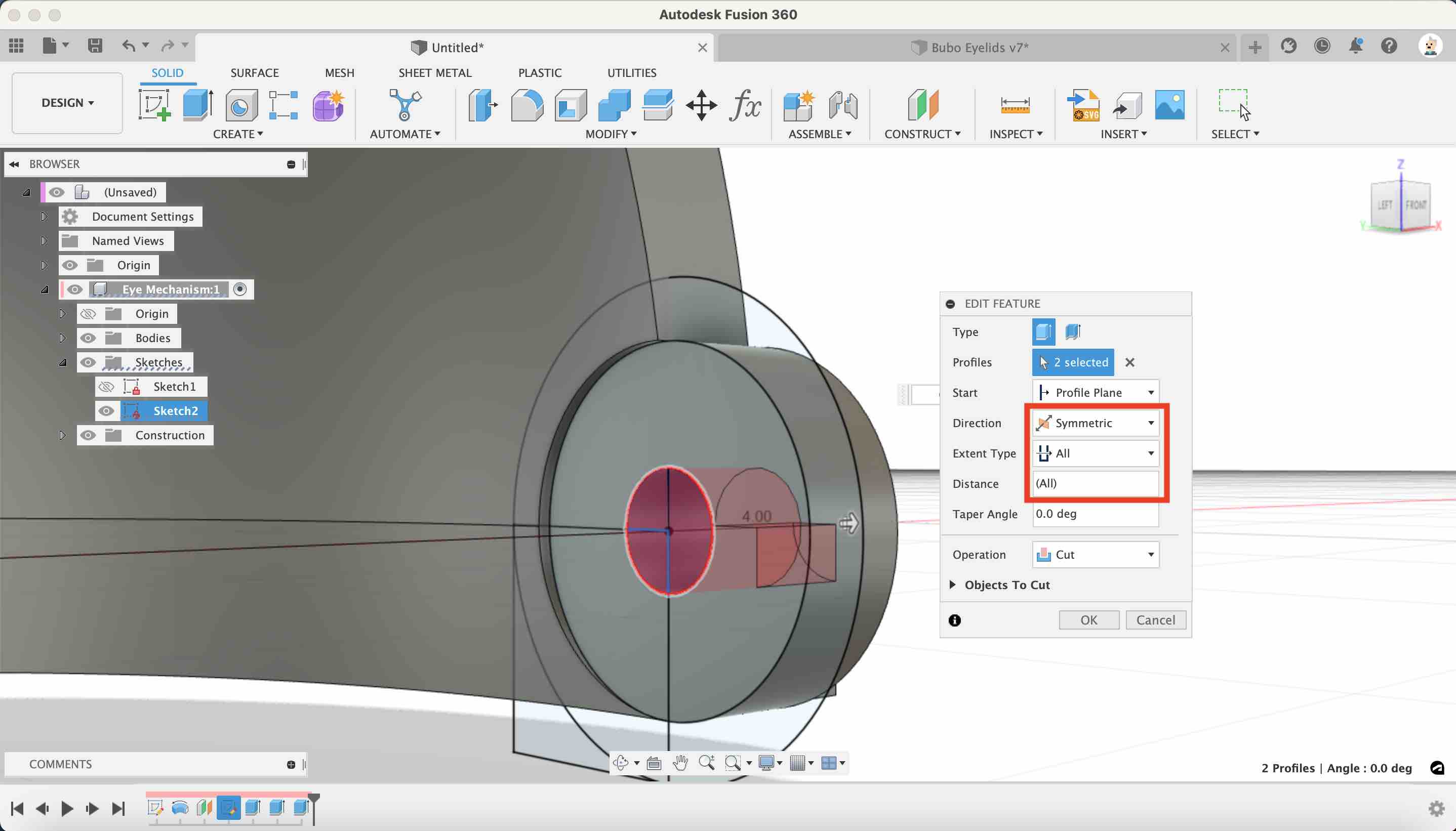Hide the Bodies folder with eye icon
Image resolution: width=1456 pixels, height=831 pixels.
point(87,339)
